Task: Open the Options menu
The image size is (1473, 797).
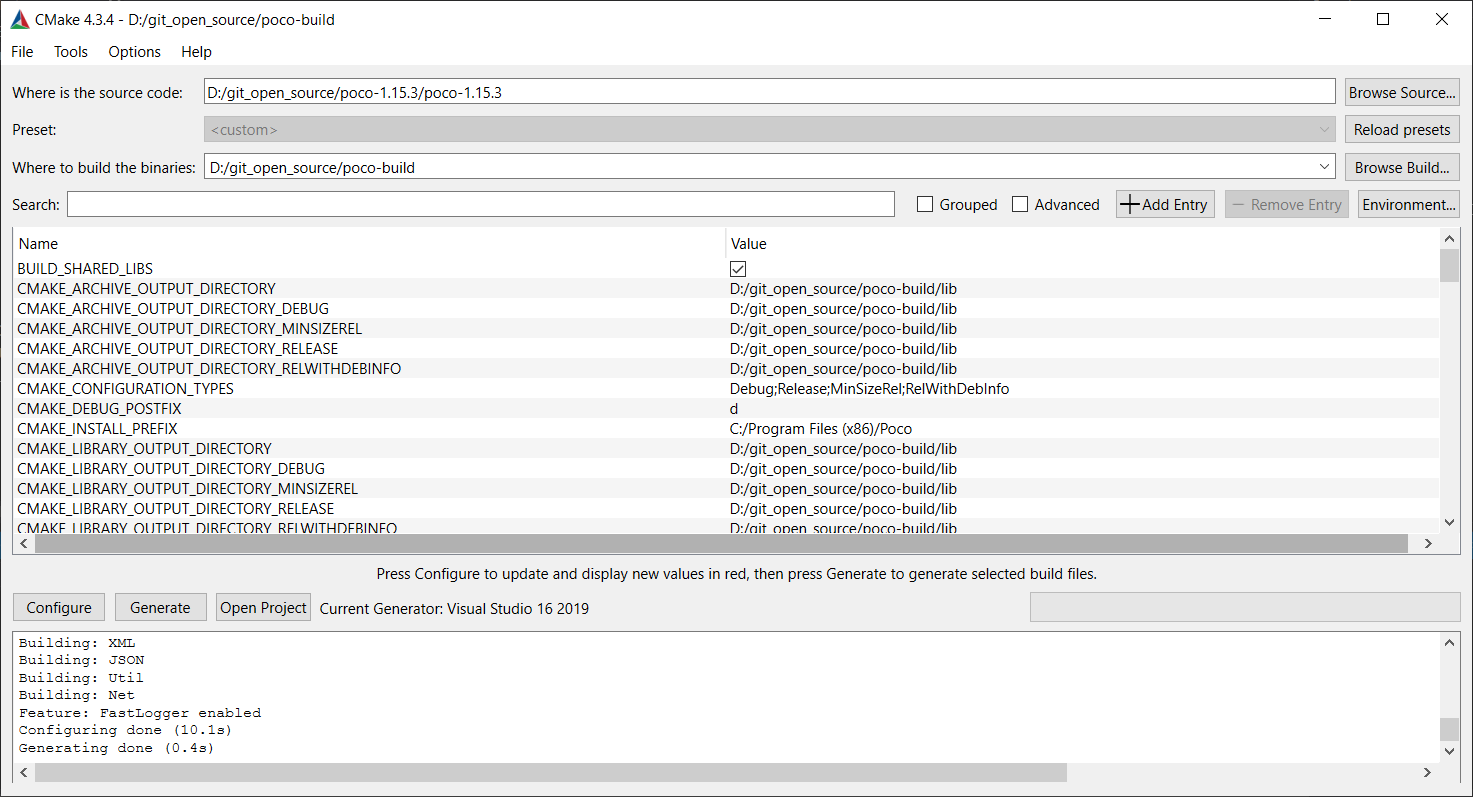Action: pyautogui.click(x=135, y=52)
